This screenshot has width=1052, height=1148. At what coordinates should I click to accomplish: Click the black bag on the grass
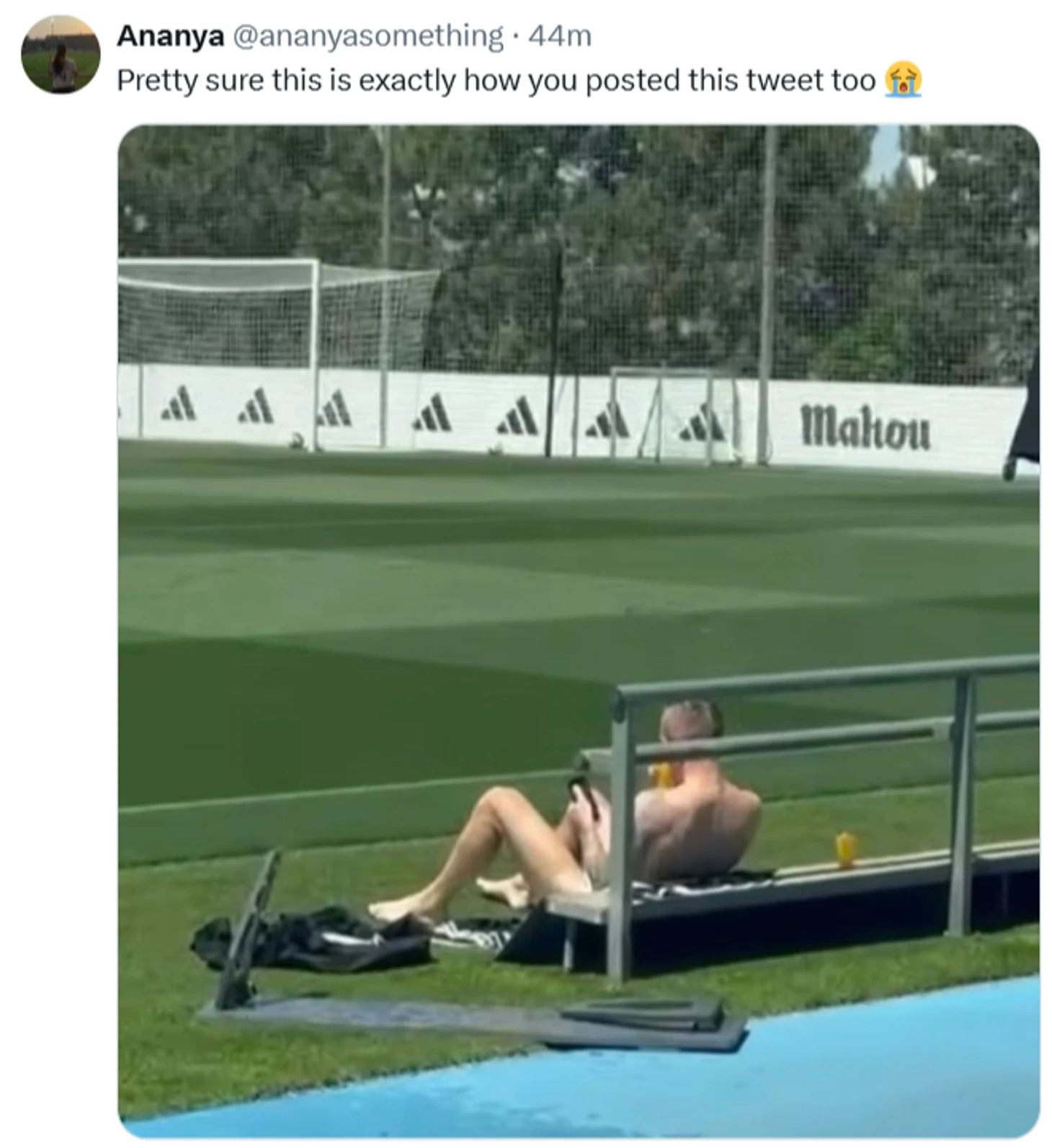pos(313,939)
